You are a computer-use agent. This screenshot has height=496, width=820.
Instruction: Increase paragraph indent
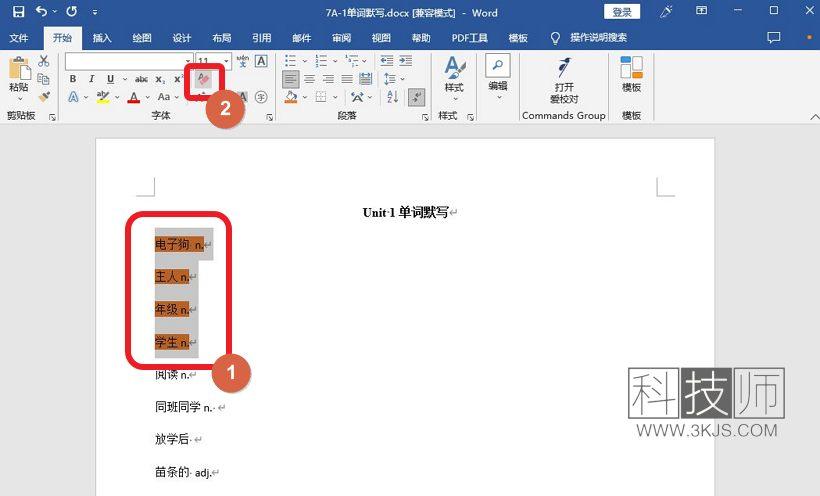point(406,61)
